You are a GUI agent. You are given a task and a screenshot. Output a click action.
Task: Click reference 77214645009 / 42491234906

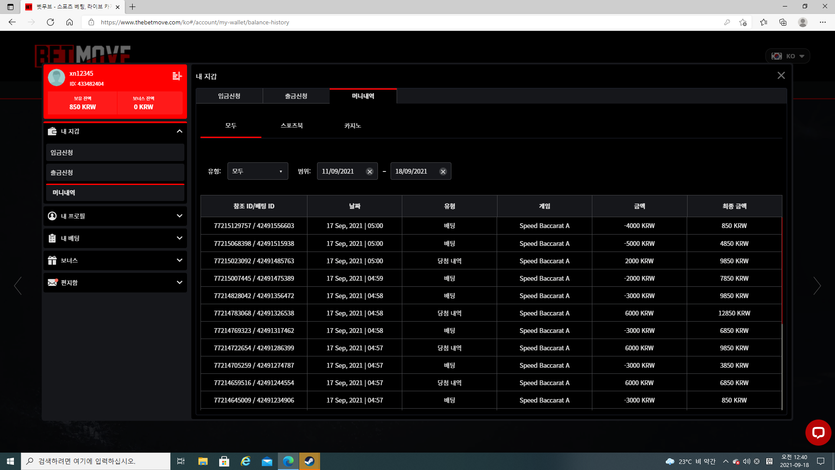tap(254, 400)
